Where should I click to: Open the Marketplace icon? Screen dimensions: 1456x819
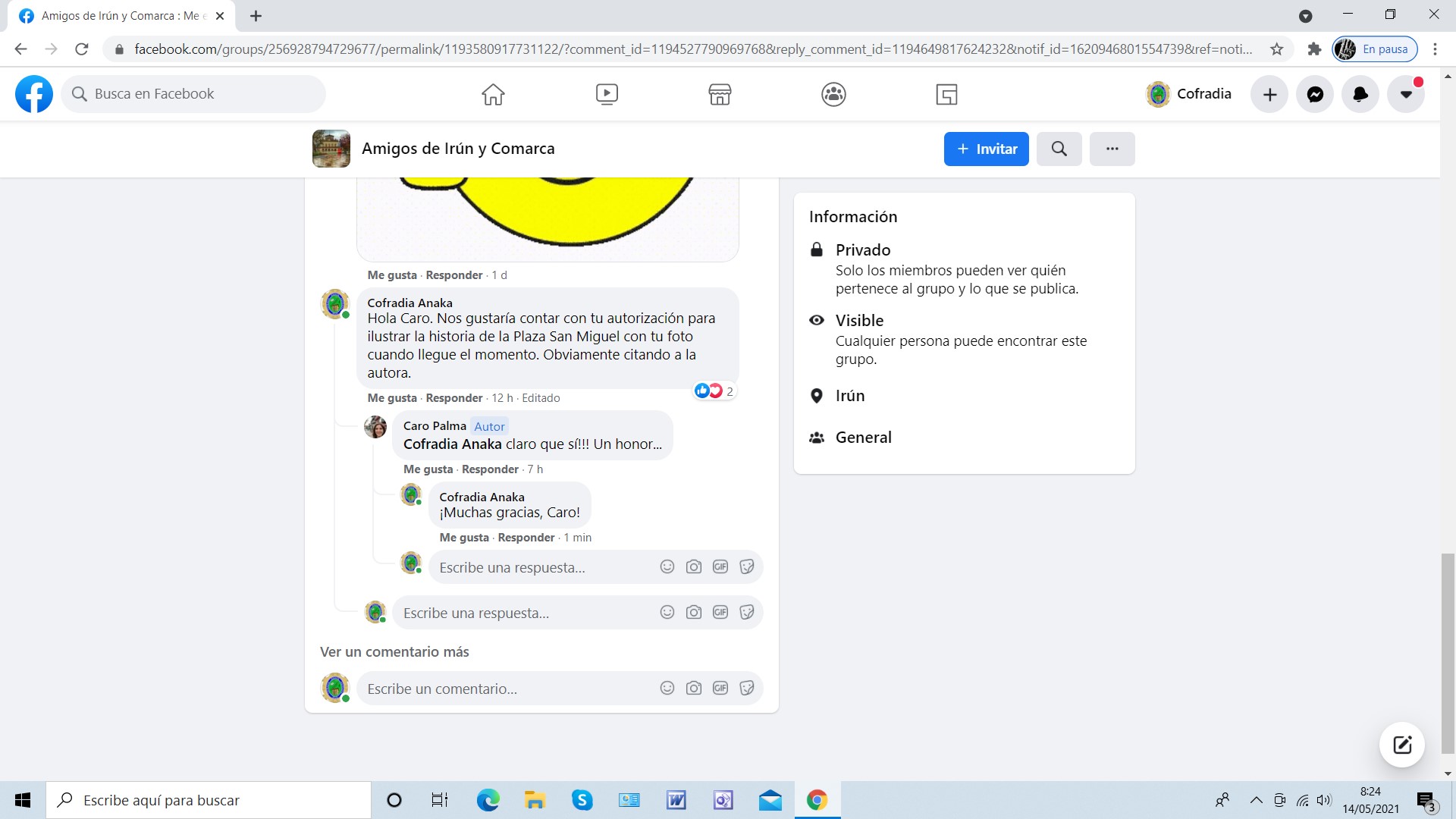(x=720, y=94)
